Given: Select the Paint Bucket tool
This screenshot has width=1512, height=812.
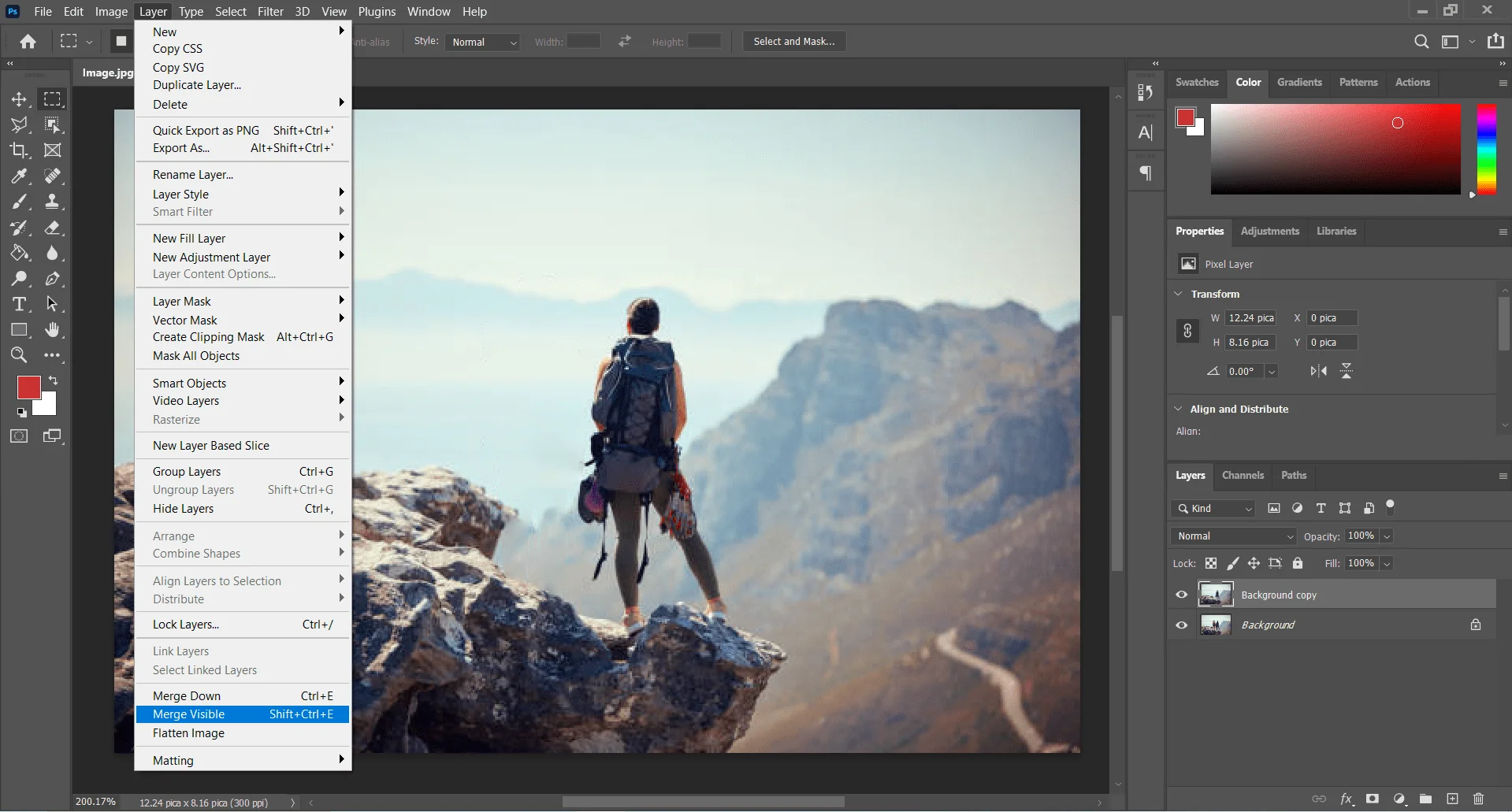Looking at the screenshot, I should (x=19, y=253).
